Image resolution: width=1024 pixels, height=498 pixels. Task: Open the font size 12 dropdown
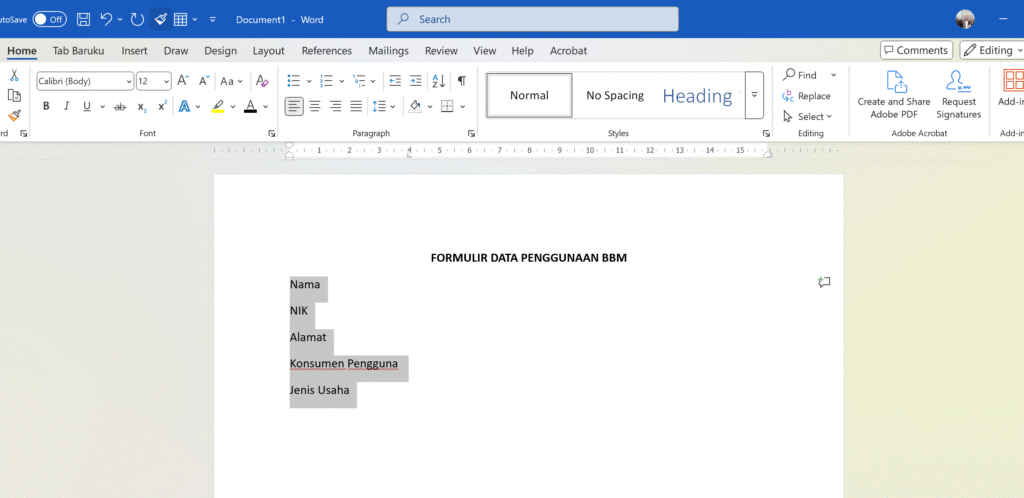(x=167, y=81)
